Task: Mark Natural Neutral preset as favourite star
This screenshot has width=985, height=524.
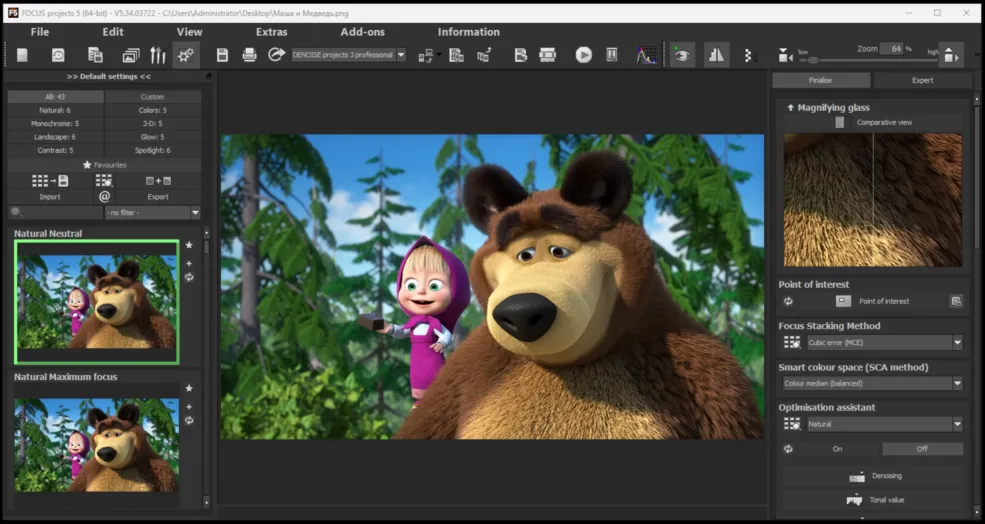Action: [x=189, y=245]
